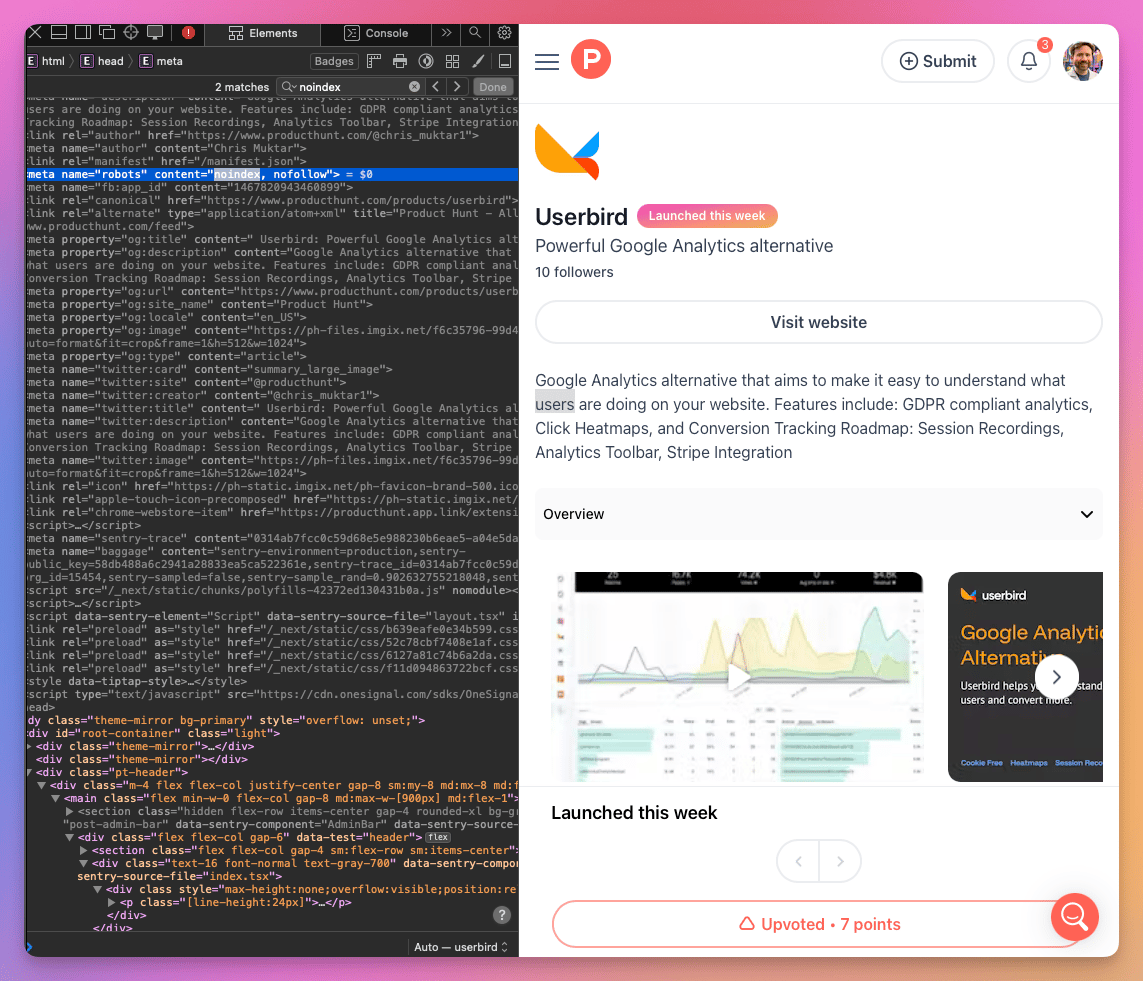Open inspector search magnifier

[475, 33]
